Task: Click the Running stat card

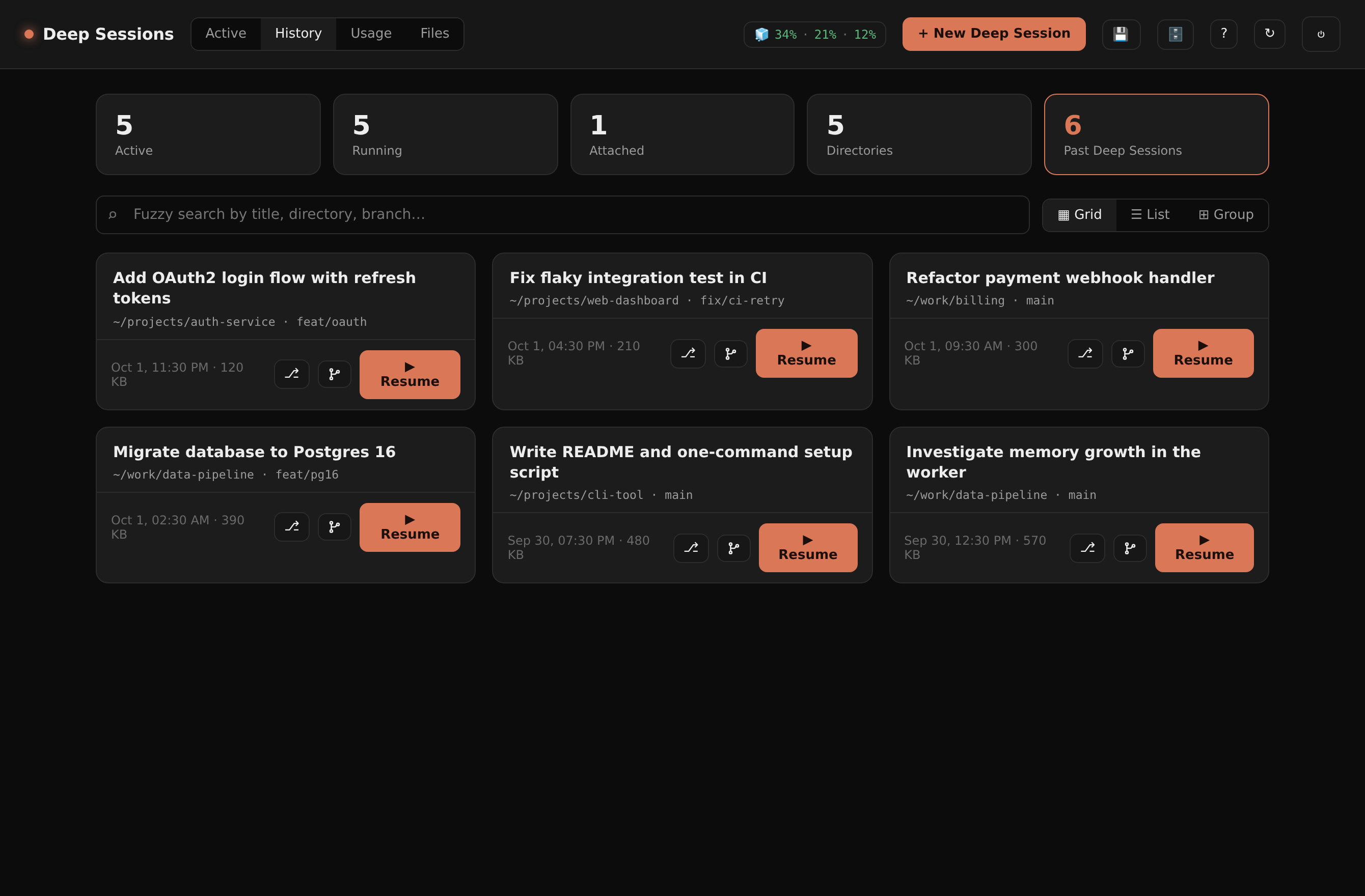Action: pyautogui.click(x=446, y=135)
